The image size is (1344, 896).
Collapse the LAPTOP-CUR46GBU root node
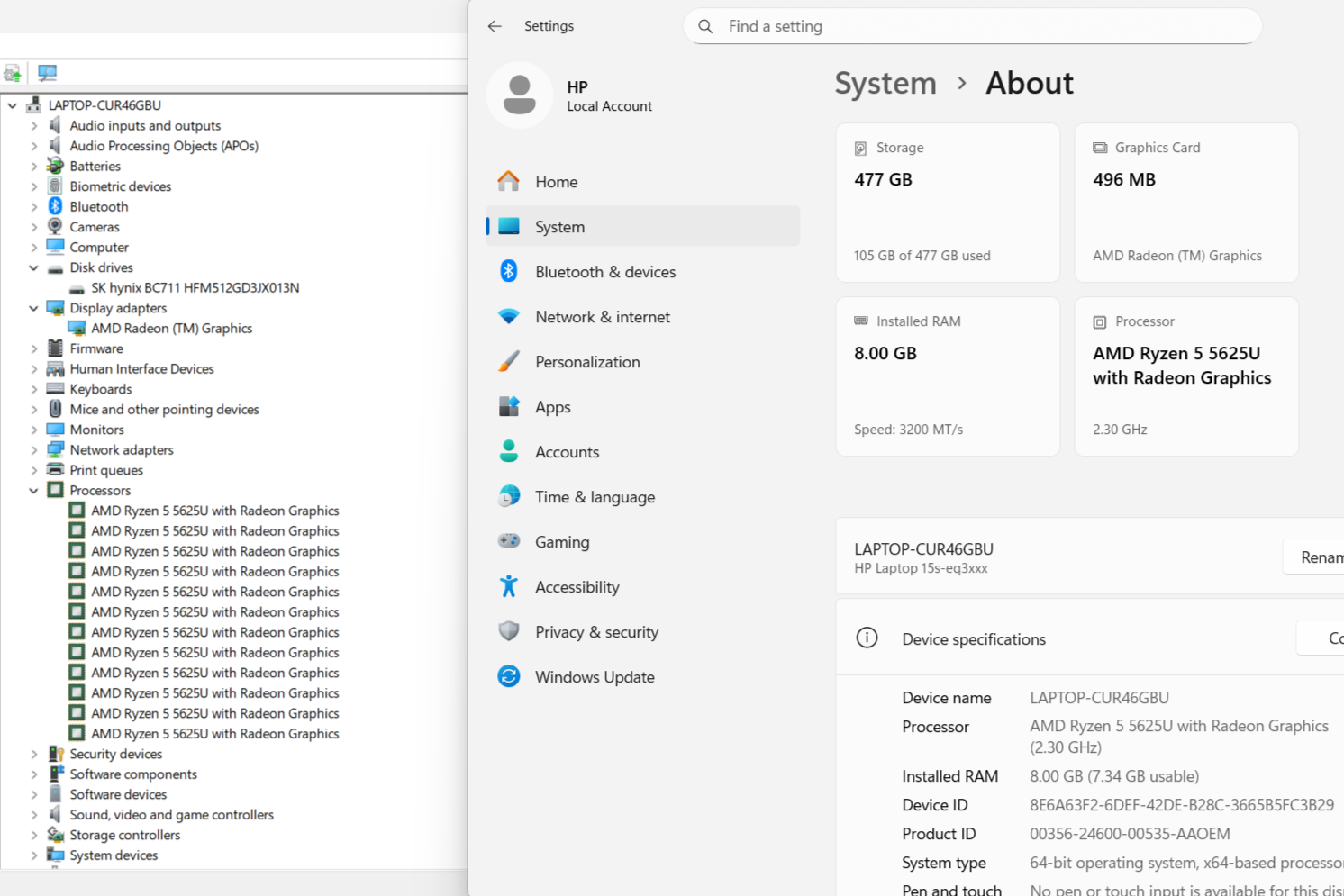12,105
